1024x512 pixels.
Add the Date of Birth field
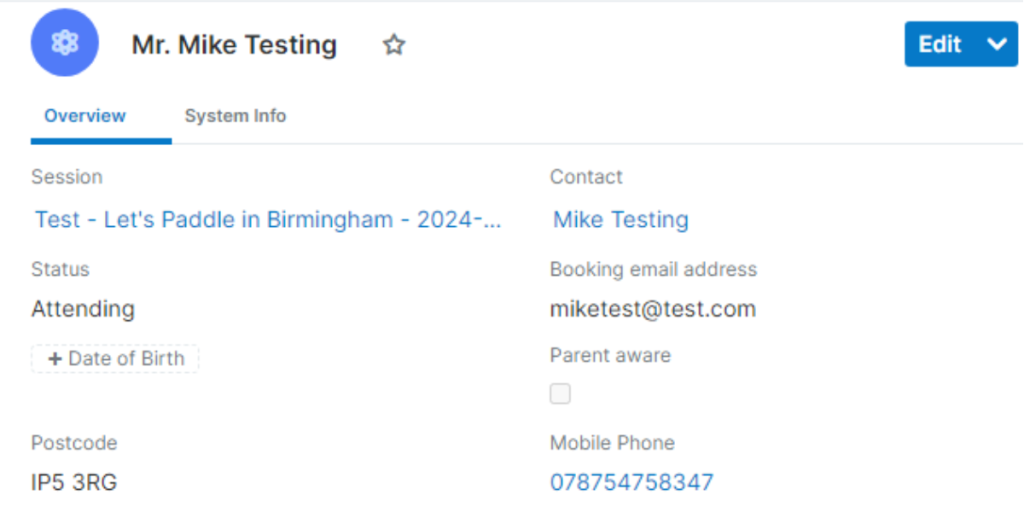tap(115, 359)
